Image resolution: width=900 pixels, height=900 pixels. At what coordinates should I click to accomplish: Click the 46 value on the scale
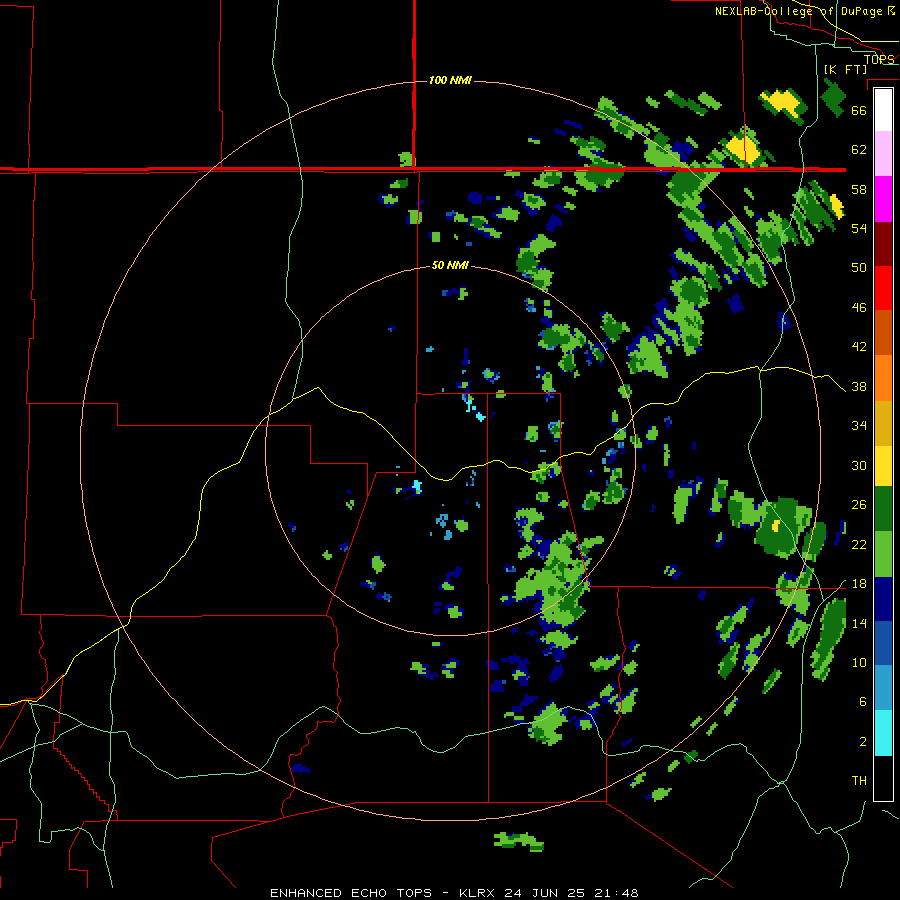click(859, 308)
